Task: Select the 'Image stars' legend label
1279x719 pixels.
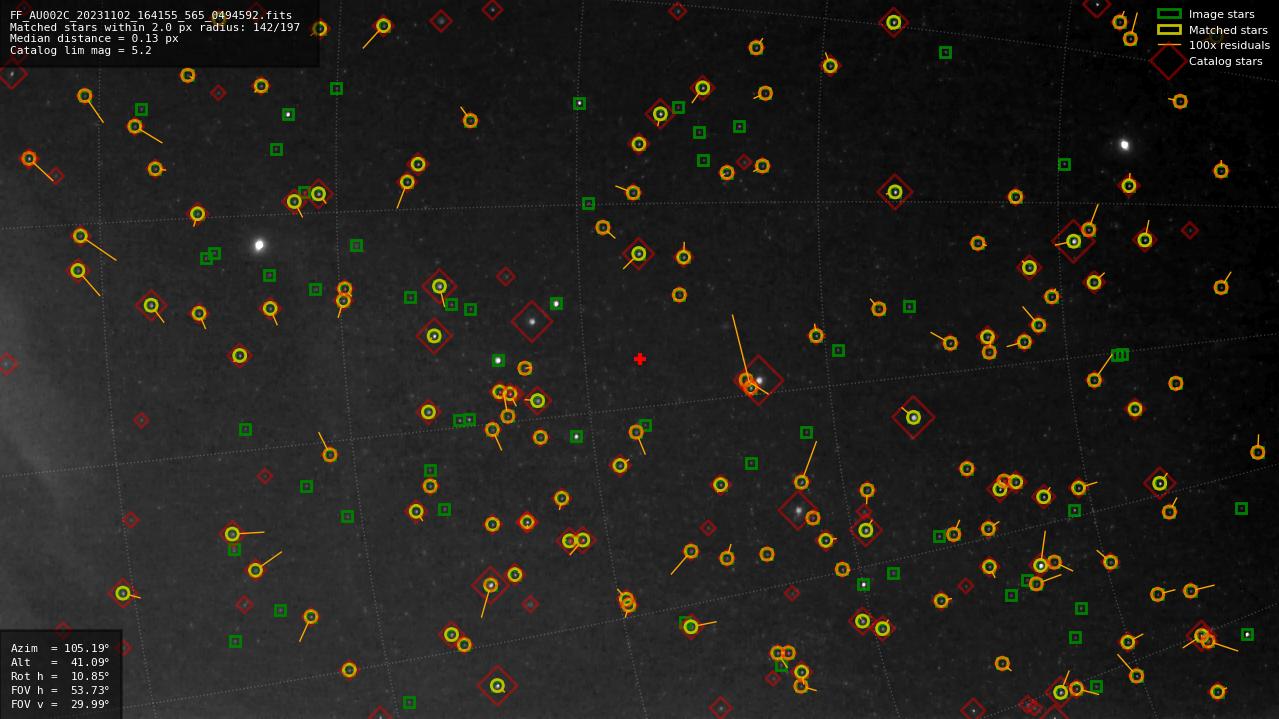Action: (1221, 14)
